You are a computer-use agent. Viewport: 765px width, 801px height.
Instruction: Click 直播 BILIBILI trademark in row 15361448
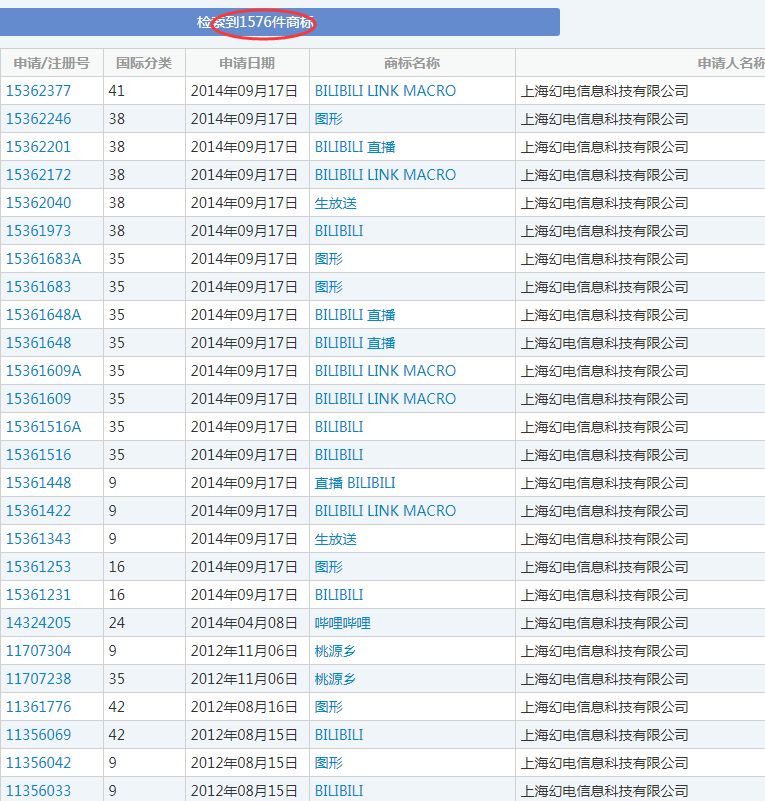(x=355, y=483)
